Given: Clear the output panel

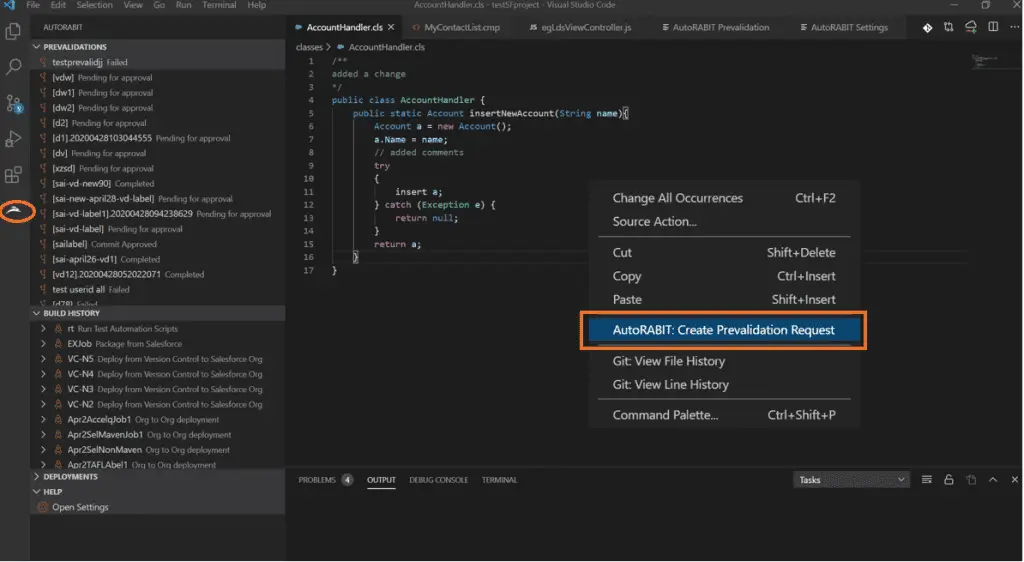Looking at the screenshot, I should pyautogui.click(x=927, y=480).
